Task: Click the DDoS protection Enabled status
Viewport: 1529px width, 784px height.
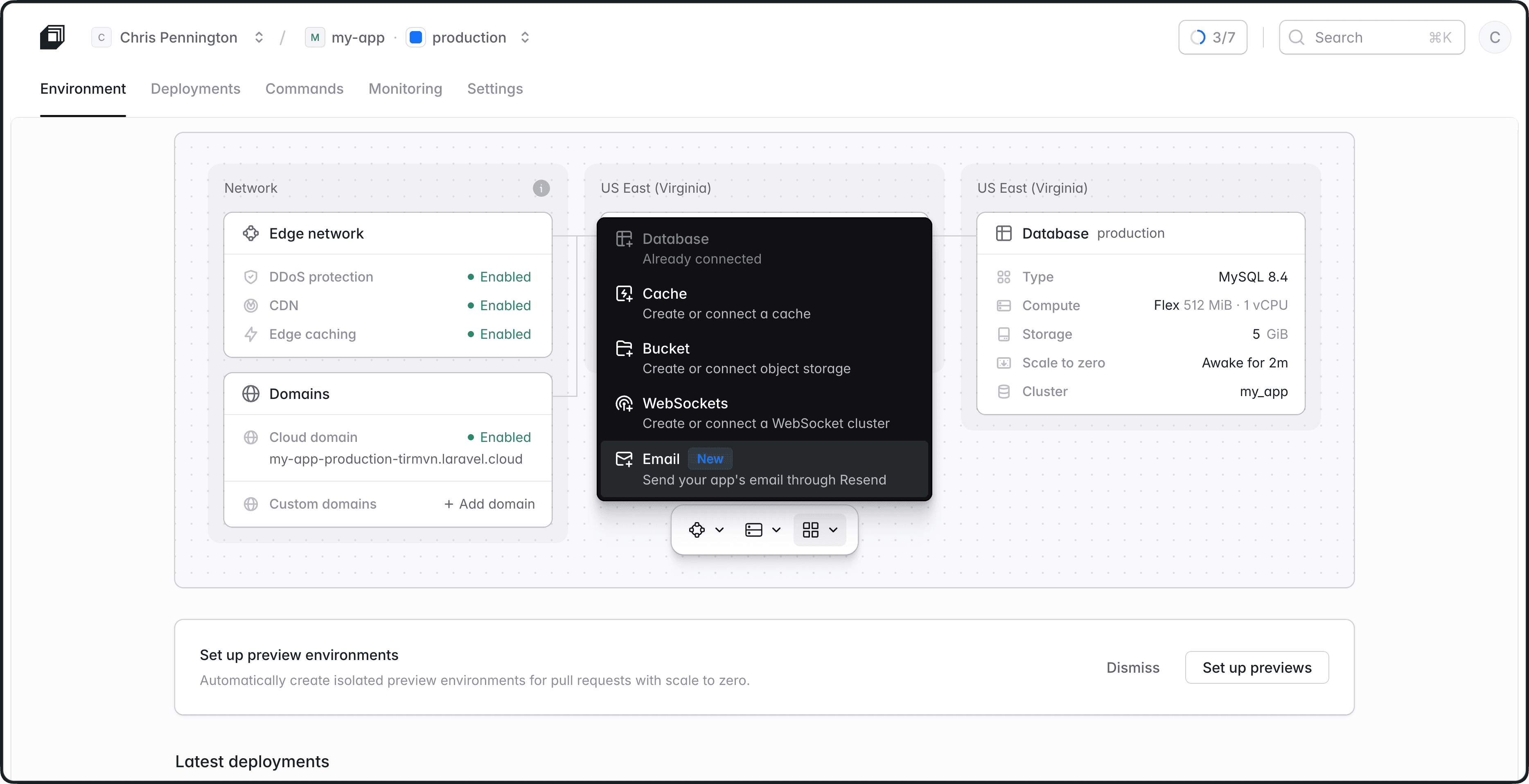Action: pos(499,277)
